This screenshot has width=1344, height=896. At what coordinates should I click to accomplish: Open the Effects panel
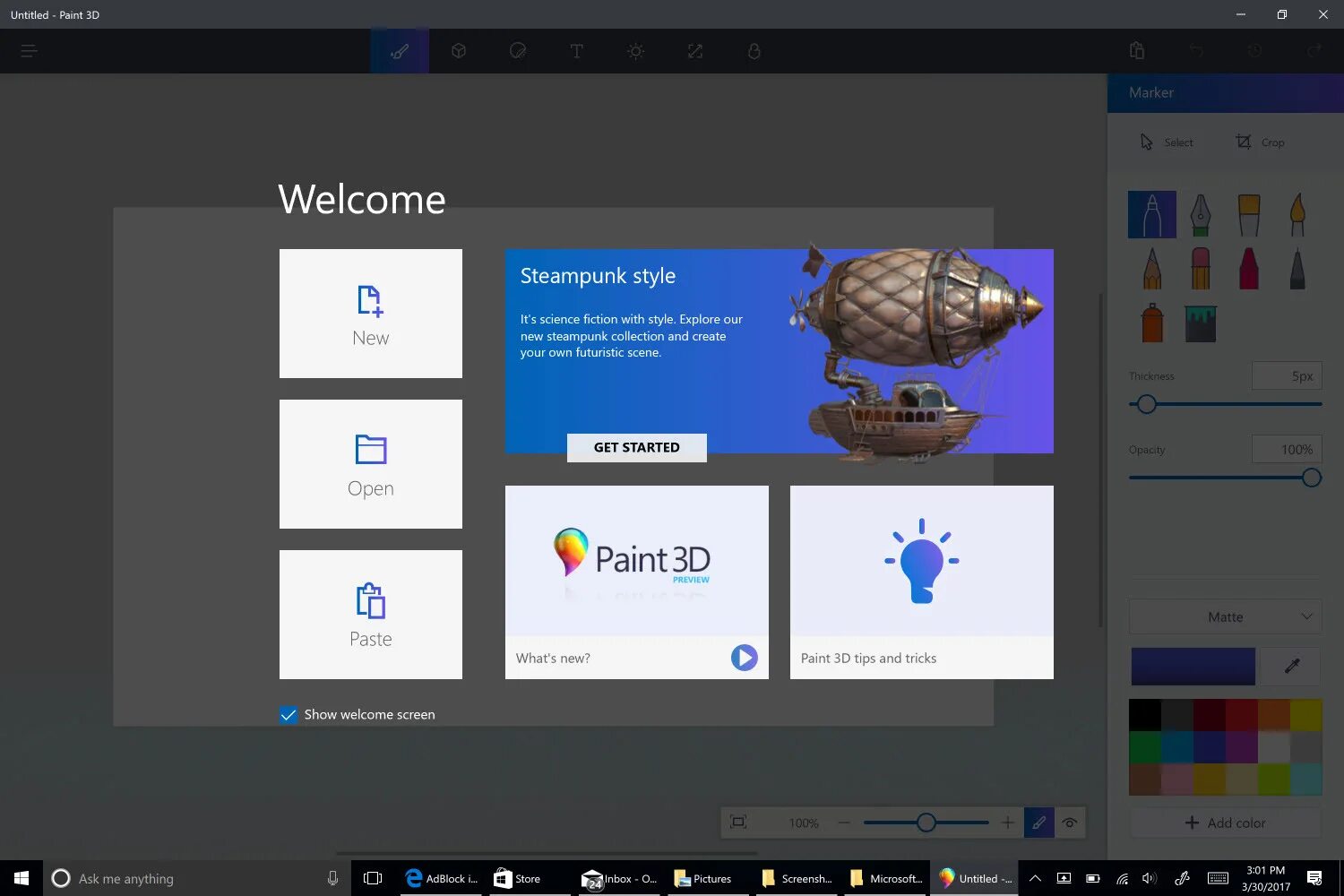pyautogui.click(x=636, y=50)
